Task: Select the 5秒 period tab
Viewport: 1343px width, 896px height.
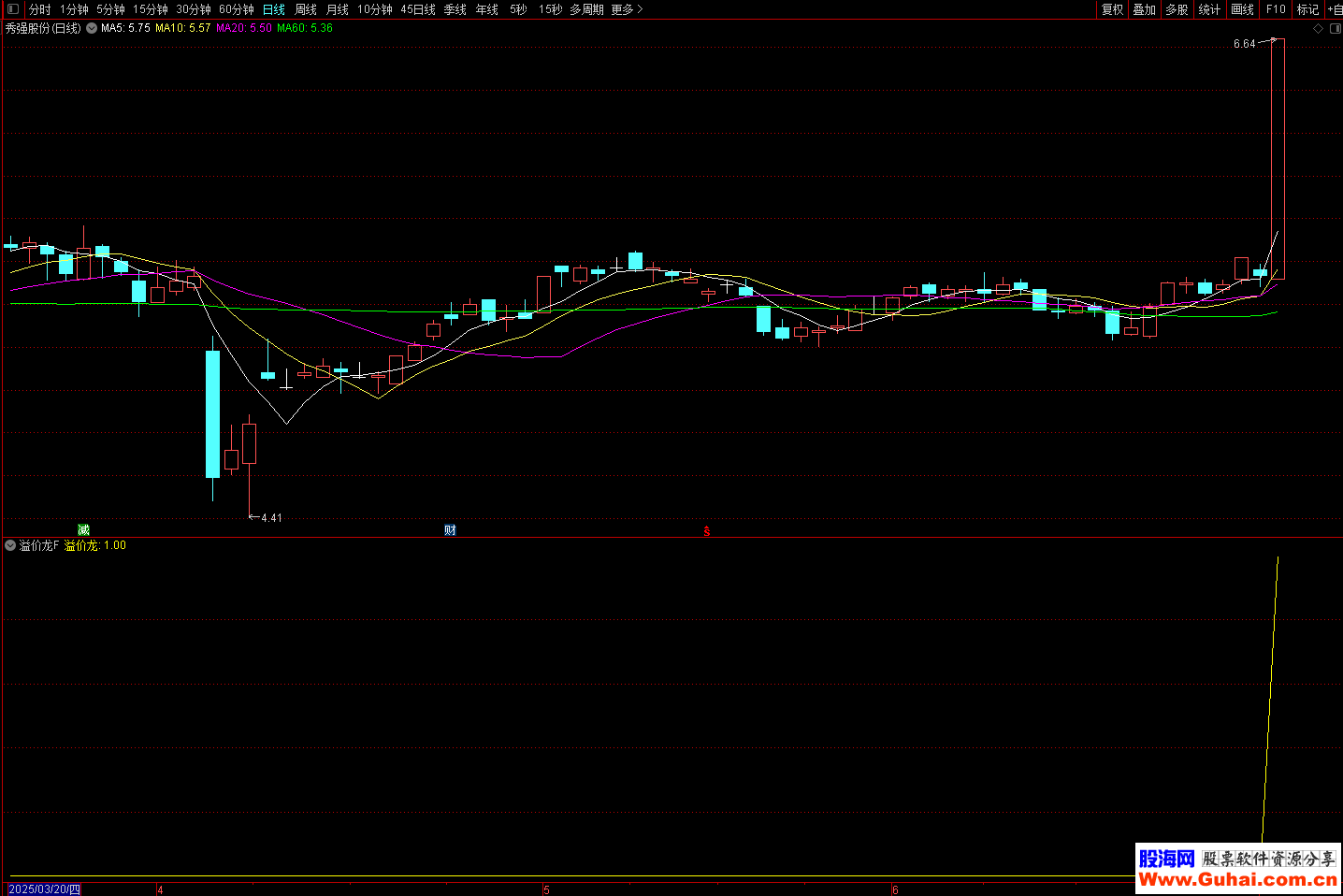Action: coord(518,9)
